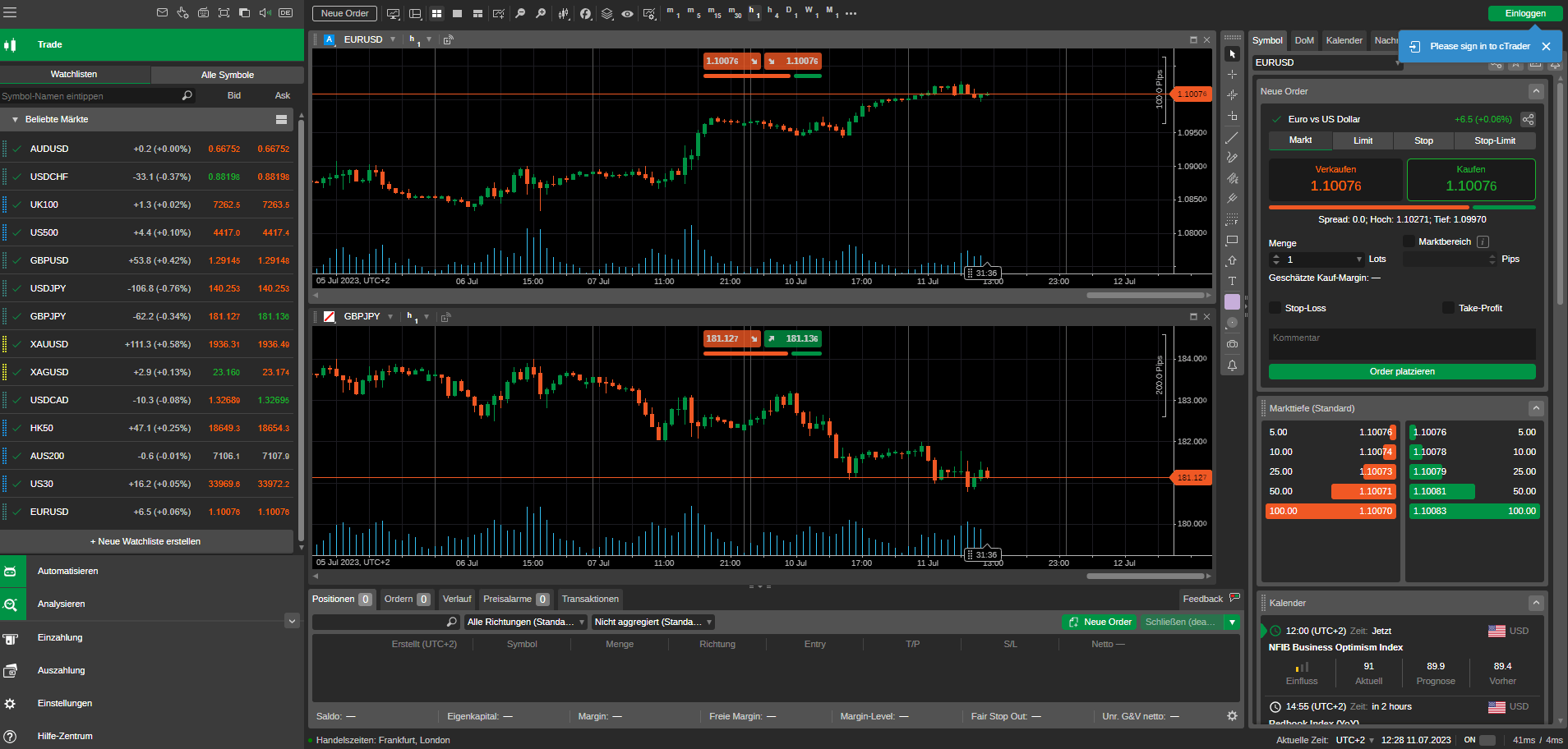1568x749 pixels.
Task: Switch to the DoM tab
Action: point(1304,40)
